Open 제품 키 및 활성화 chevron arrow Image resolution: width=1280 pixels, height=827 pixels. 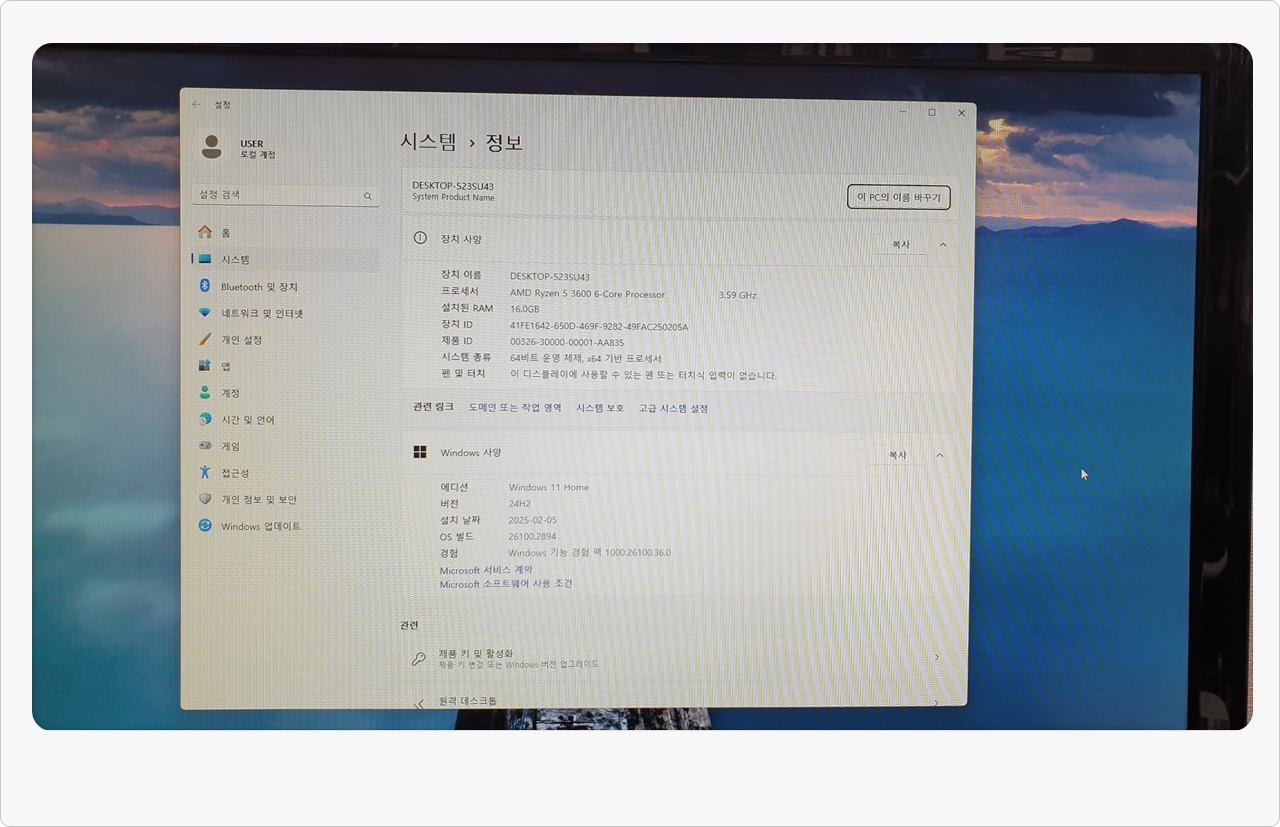(x=936, y=657)
